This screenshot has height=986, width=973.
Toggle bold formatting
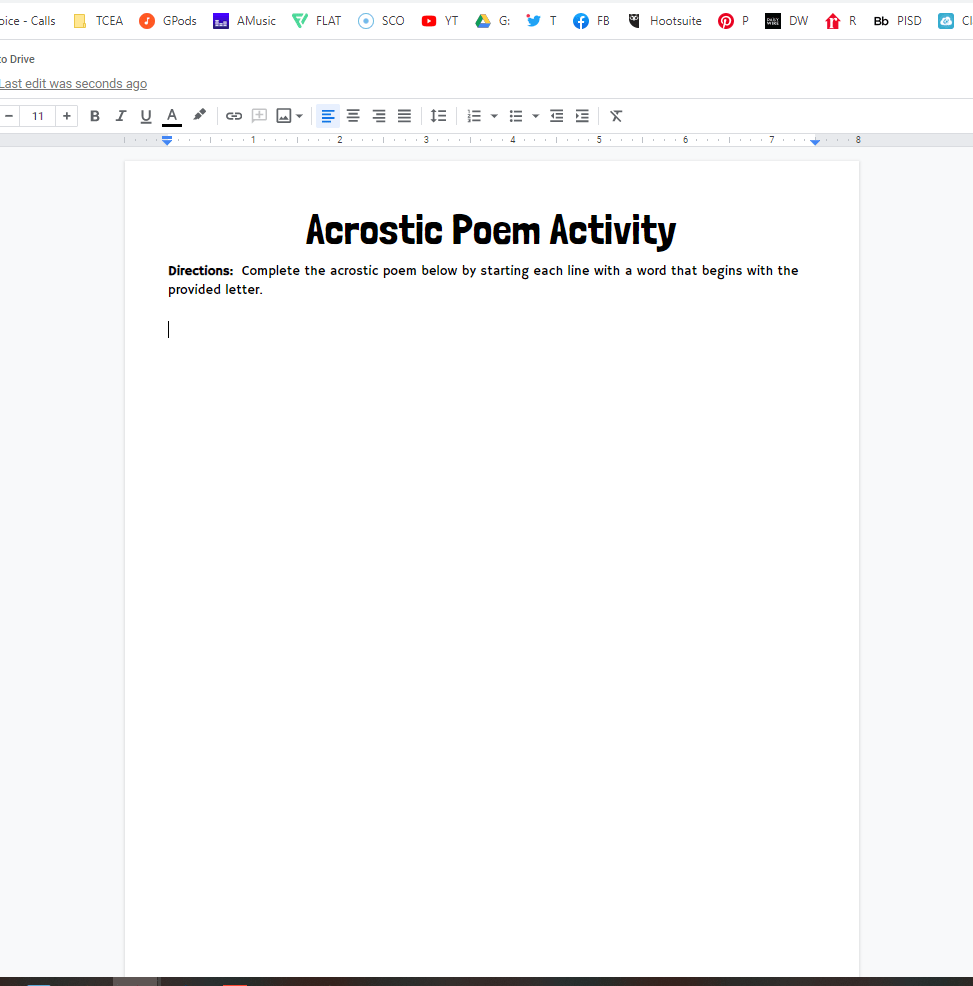tap(94, 115)
